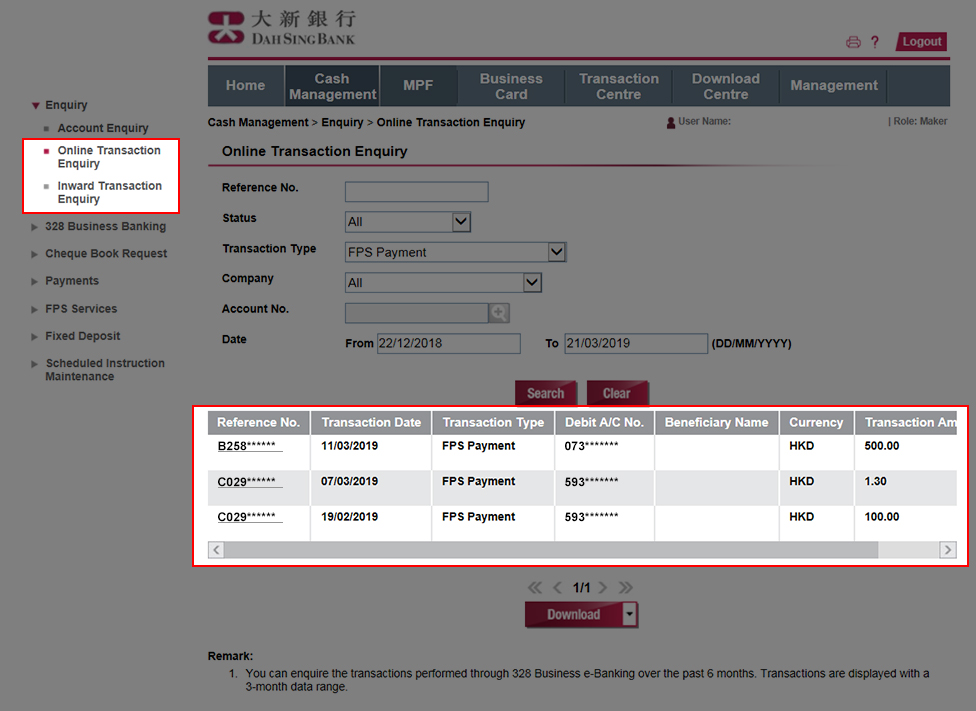Open the Management tab
This screenshot has height=711, width=976.
(833, 86)
